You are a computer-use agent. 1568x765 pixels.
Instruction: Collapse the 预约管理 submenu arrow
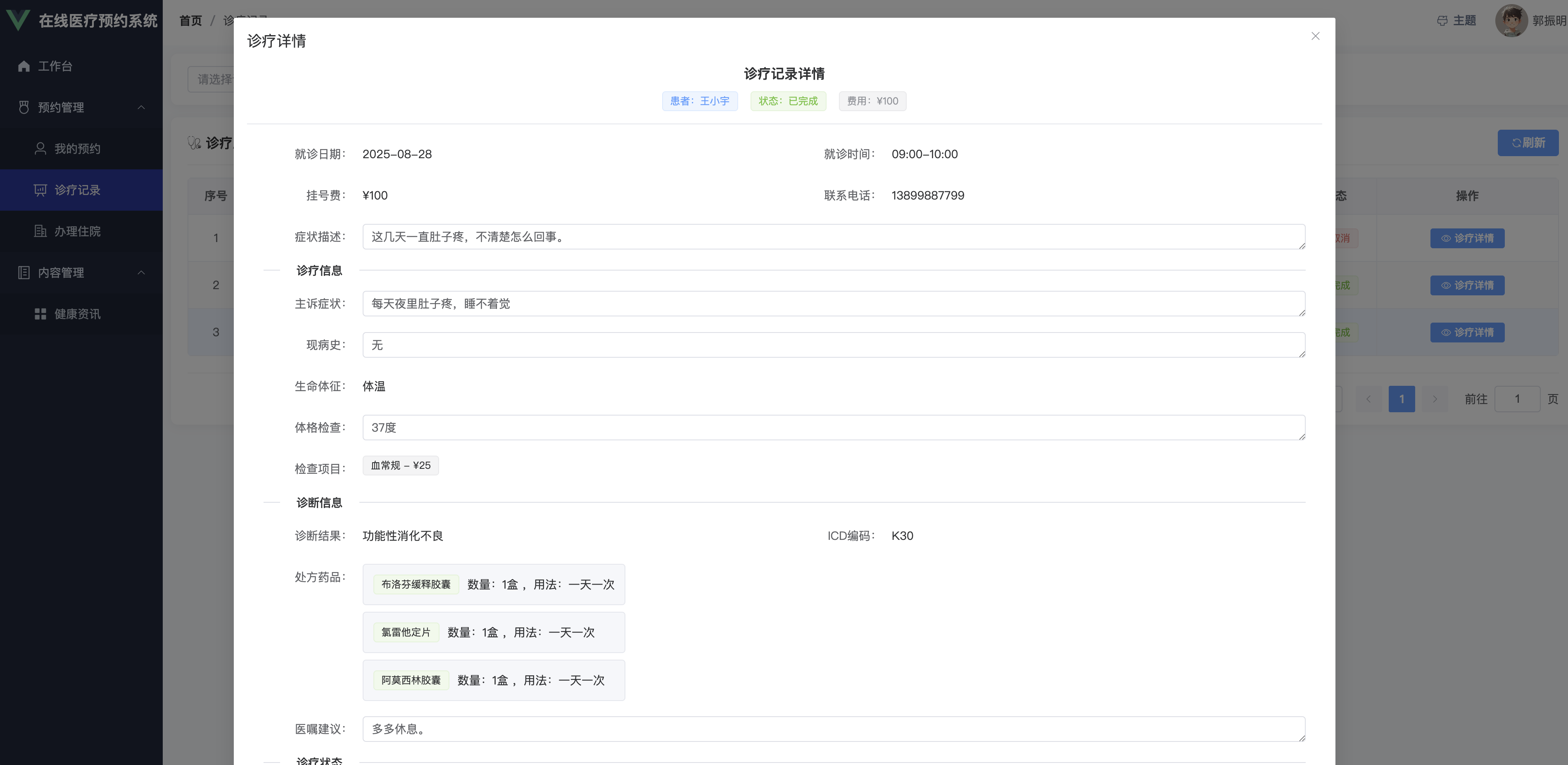(x=141, y=107)
